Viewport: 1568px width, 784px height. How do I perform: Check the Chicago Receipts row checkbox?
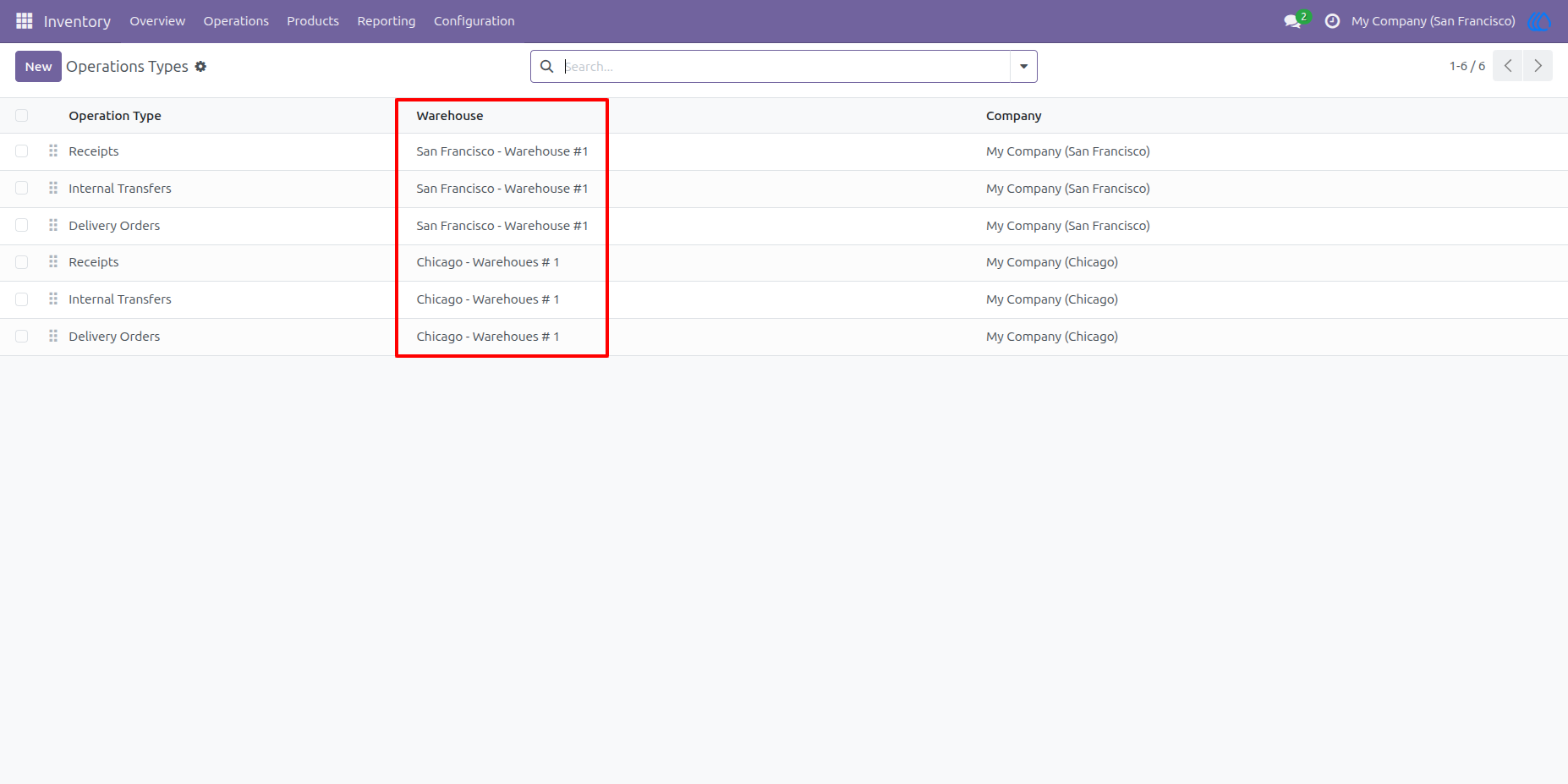(22, 262)
